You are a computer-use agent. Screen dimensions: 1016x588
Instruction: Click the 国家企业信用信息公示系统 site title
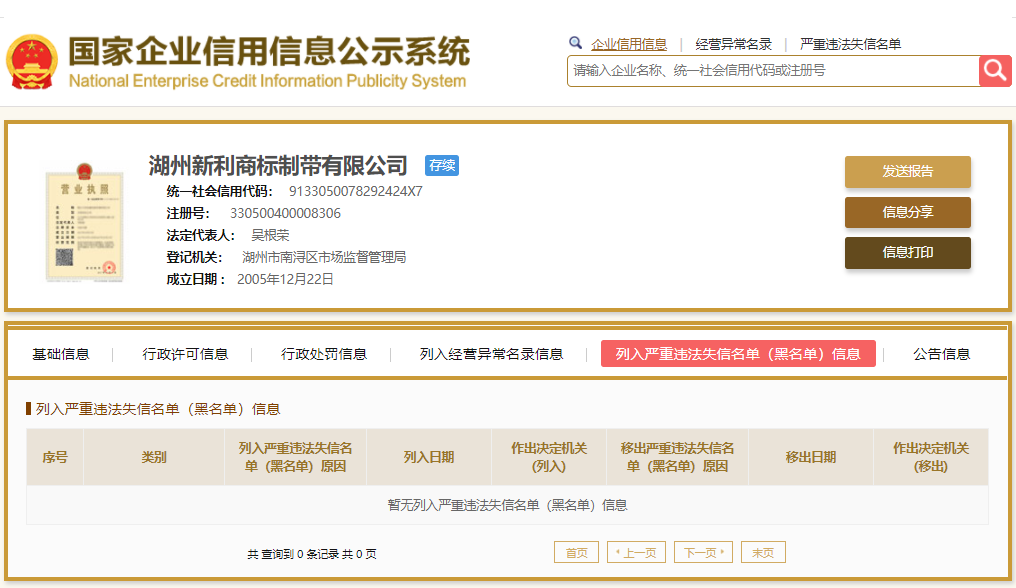pyautogui.click(x=269, y=51)
